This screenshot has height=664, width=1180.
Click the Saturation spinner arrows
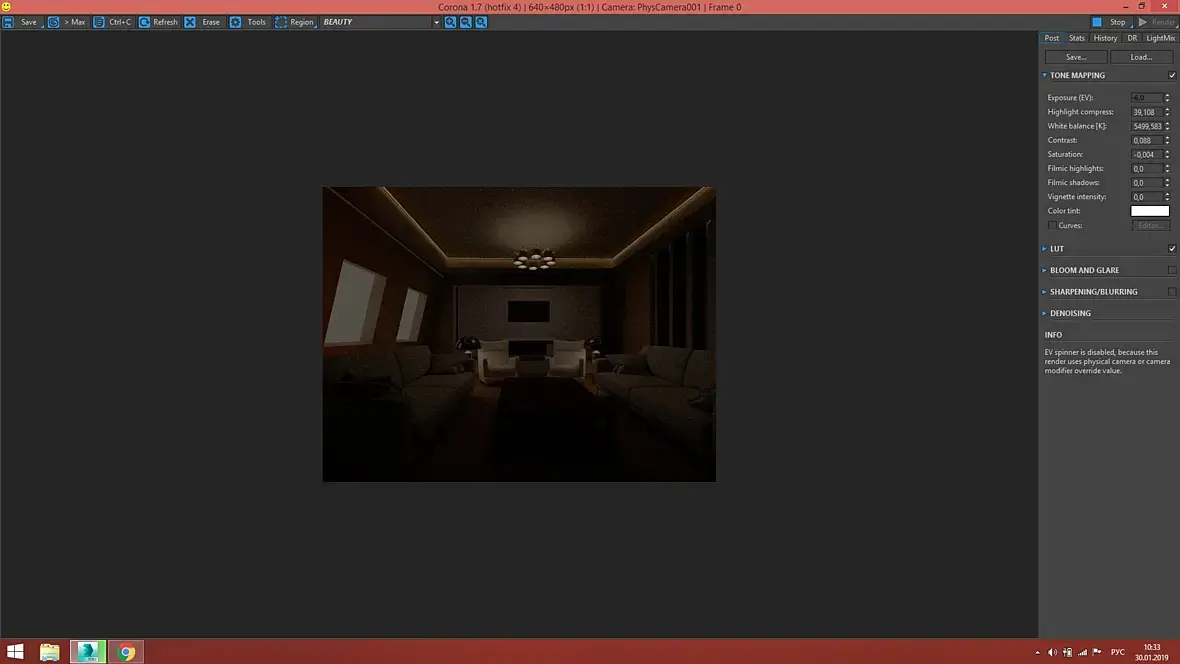pyautogui.click(x=1167, y=154)
